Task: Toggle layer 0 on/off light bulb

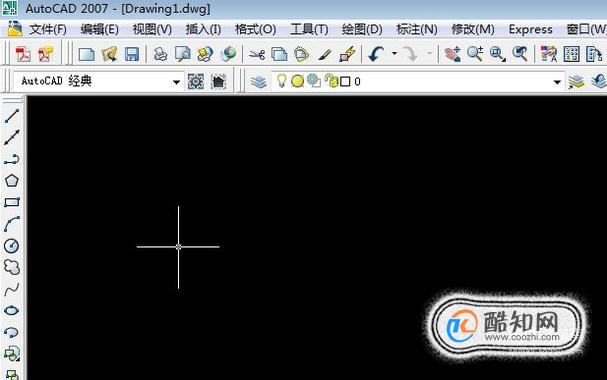Action: [281, 80]
